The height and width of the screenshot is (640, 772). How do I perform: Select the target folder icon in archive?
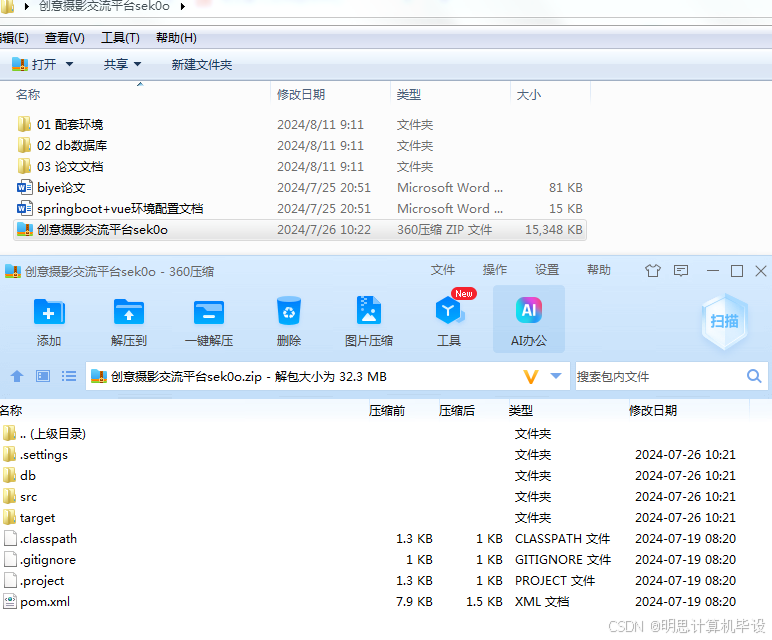click(9, 517)
